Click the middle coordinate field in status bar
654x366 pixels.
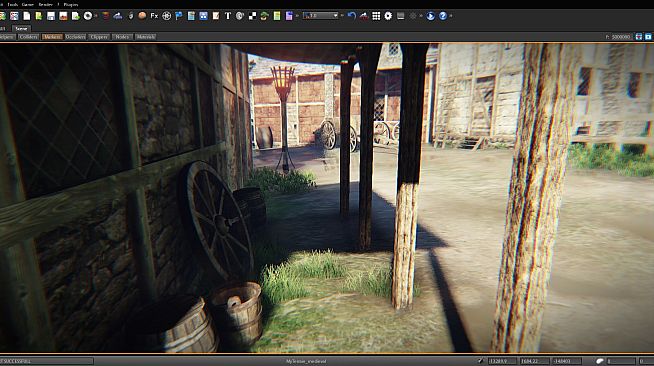534,361
